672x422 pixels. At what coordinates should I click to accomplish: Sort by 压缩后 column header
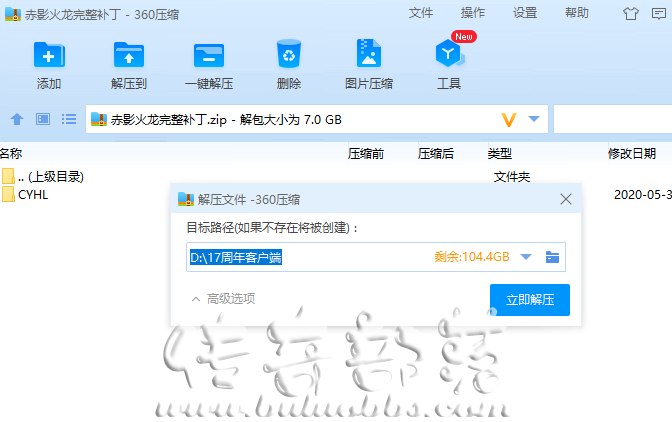tap(435, 153)
